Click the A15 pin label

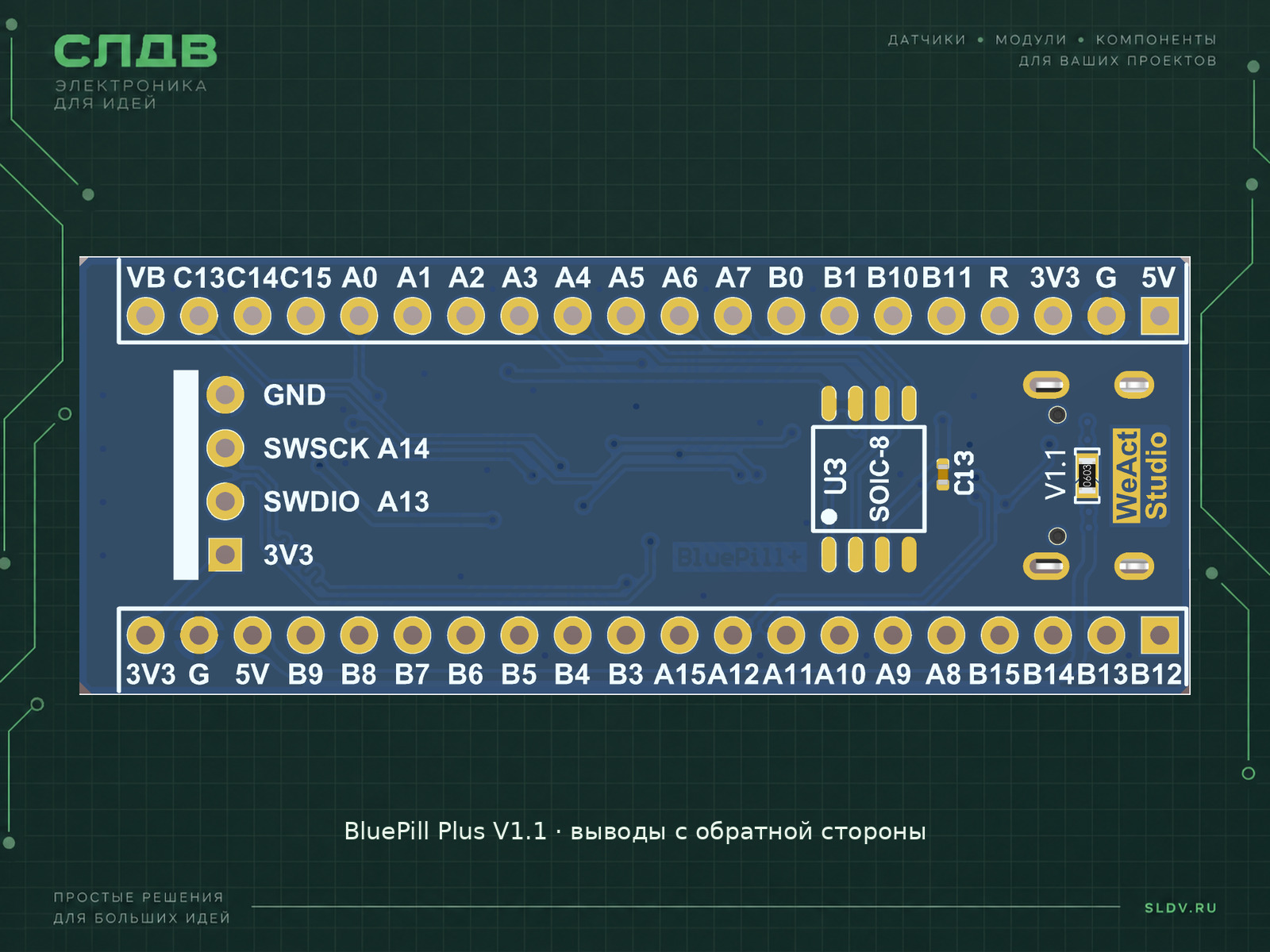(679, 674)
